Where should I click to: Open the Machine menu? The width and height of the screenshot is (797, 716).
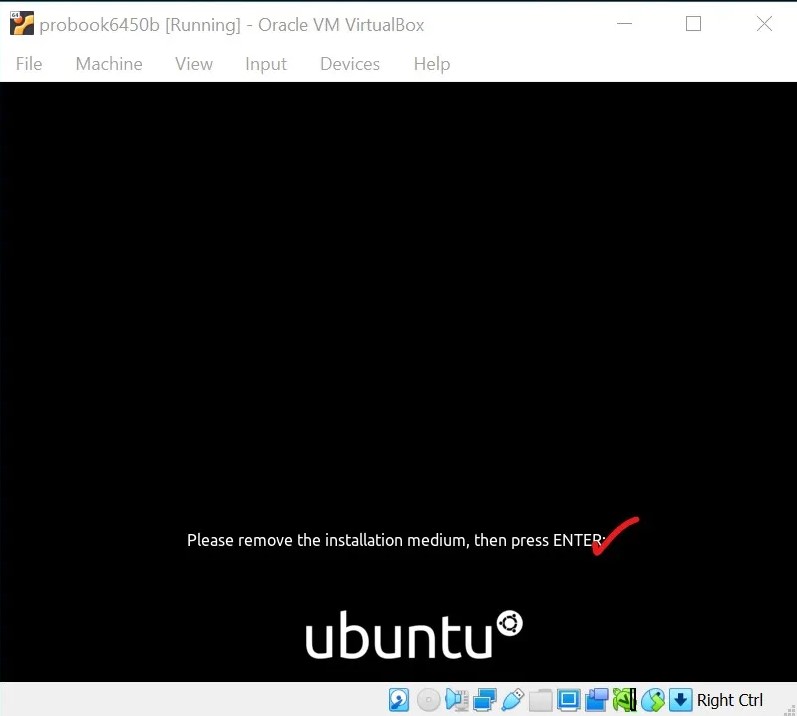[x=109, y=64]
